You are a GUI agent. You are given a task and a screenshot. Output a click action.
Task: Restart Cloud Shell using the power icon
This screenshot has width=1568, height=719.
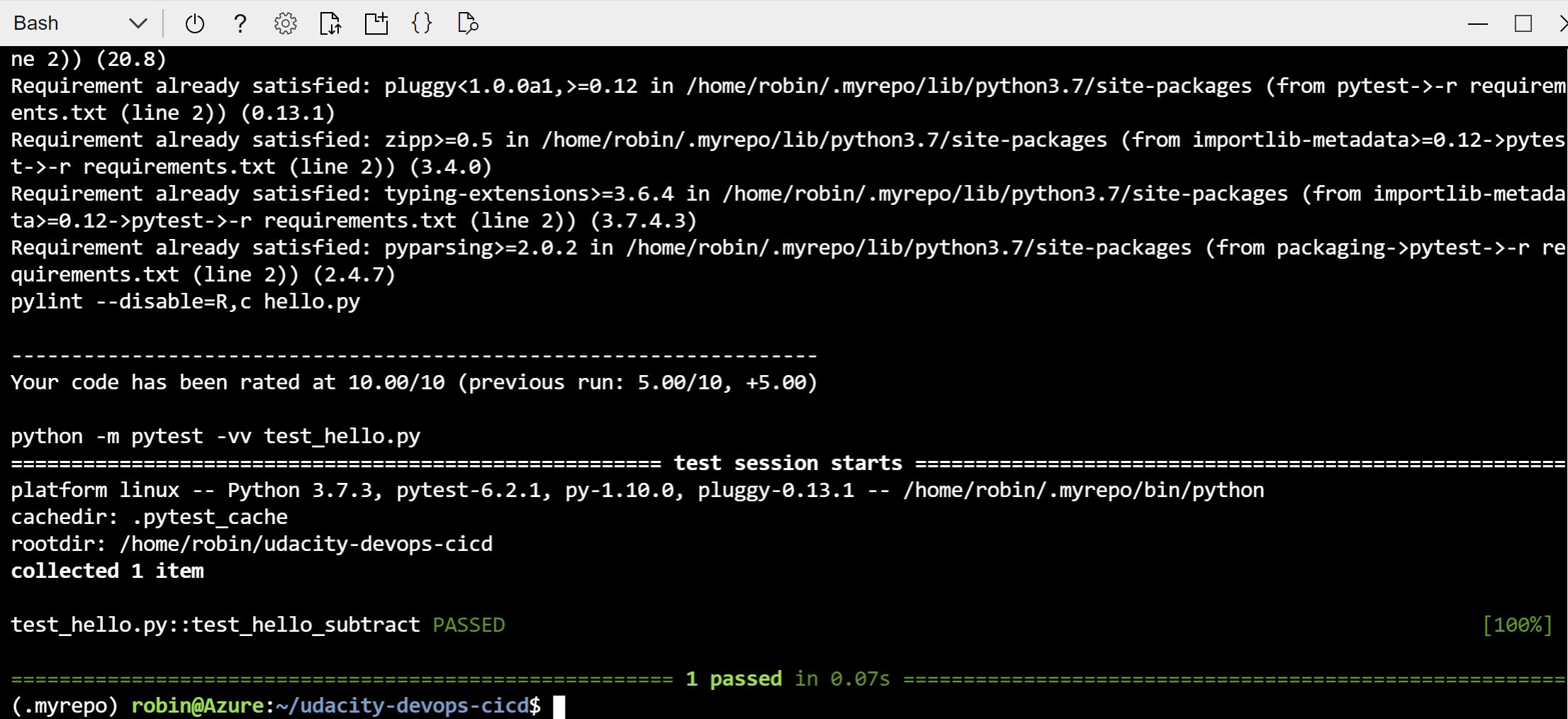tap(194, 23)
